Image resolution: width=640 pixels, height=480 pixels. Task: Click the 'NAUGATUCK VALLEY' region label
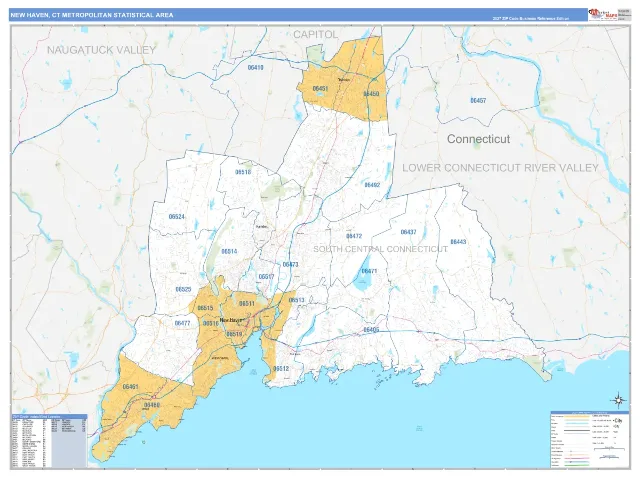tap(101, 50)
